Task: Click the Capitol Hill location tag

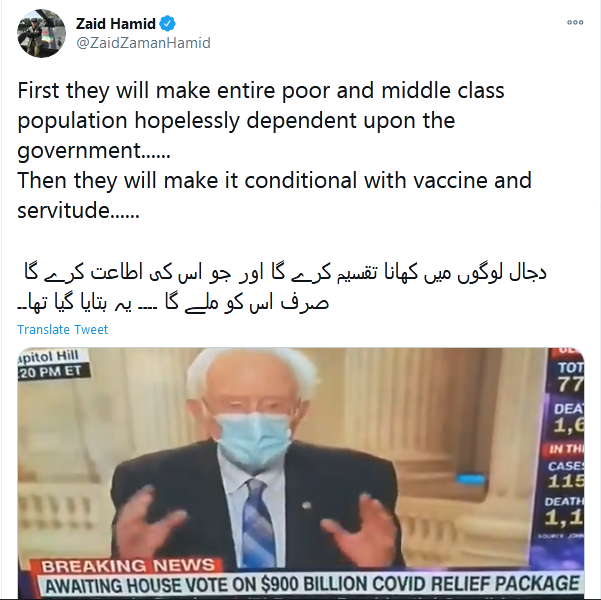Action: 49,357
